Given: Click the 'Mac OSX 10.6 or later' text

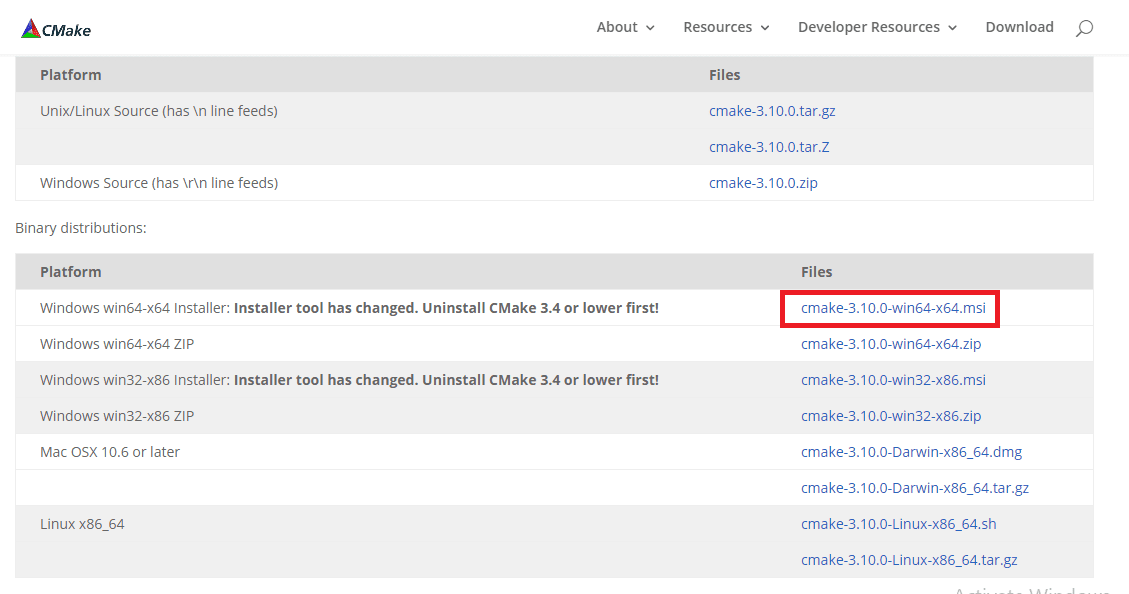Looking at the screenshot, I should point(109,452).
